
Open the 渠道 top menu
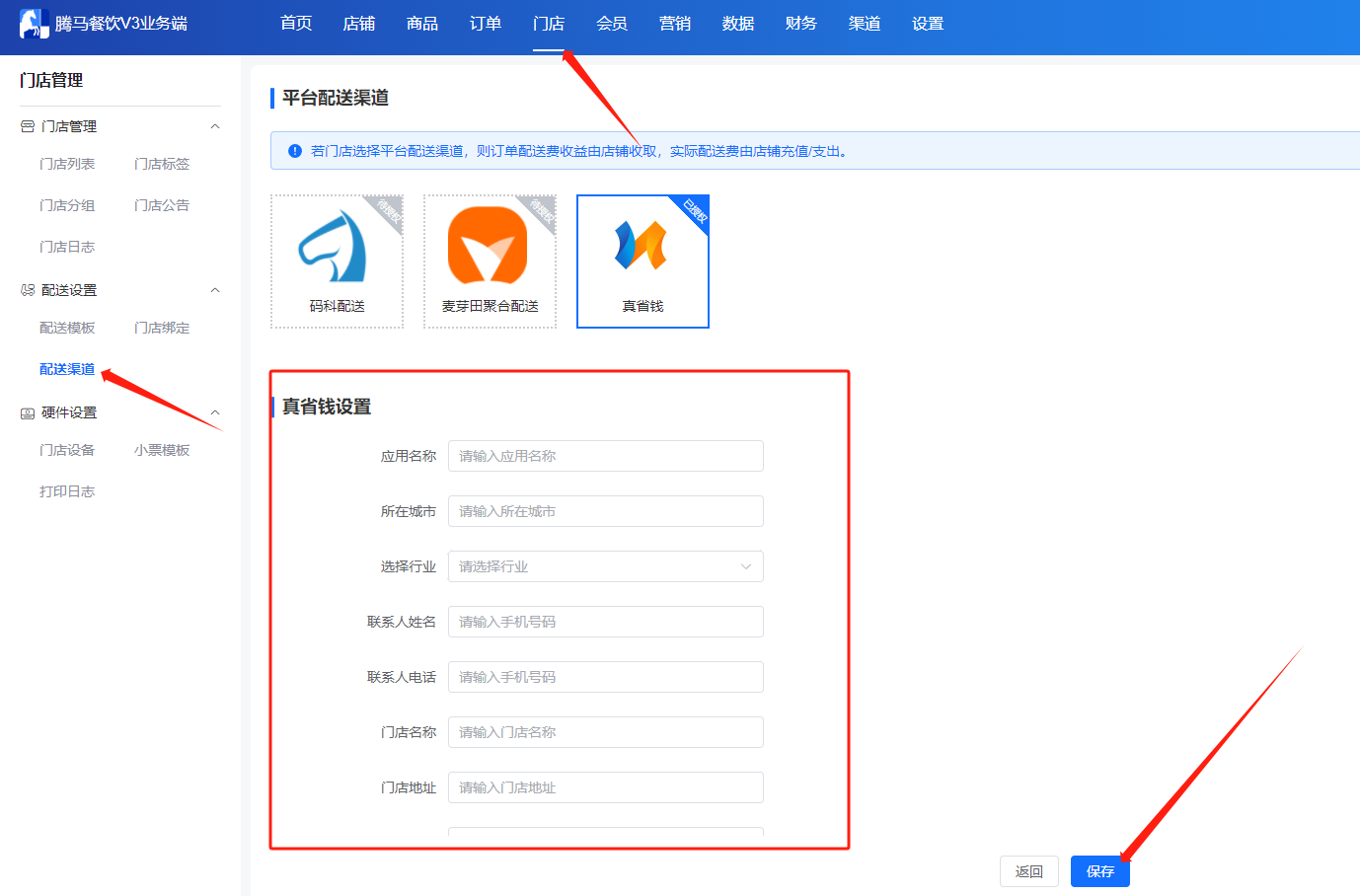pyautogui.click(x=865, y=24)
